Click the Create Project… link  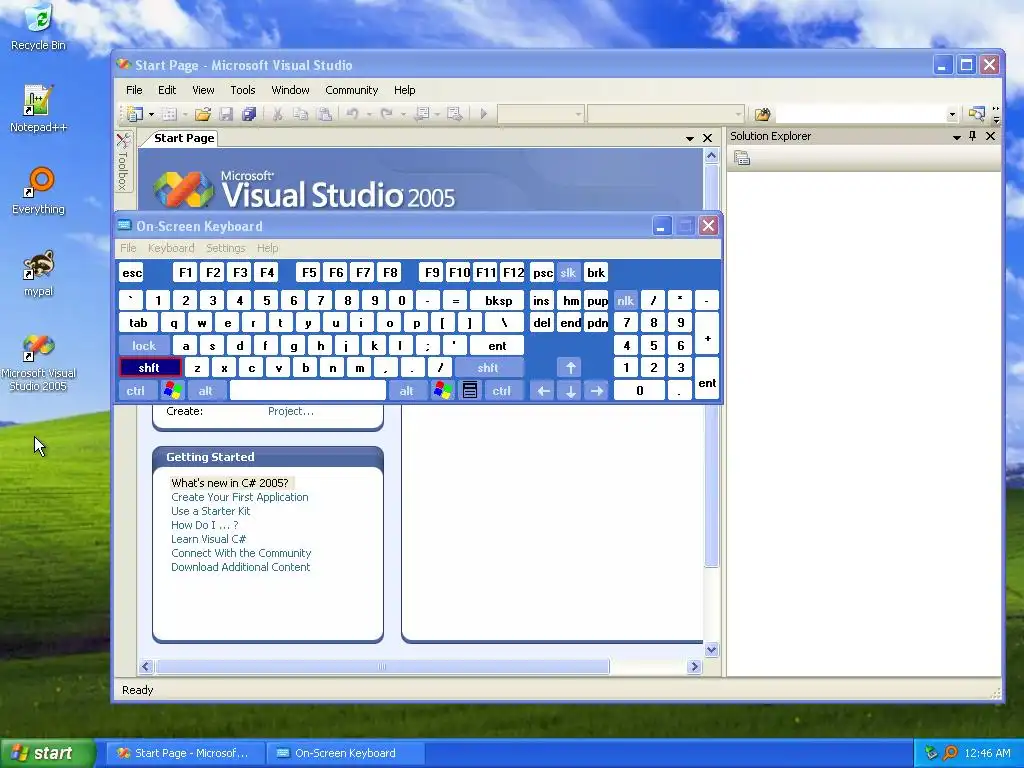(291, 411)
